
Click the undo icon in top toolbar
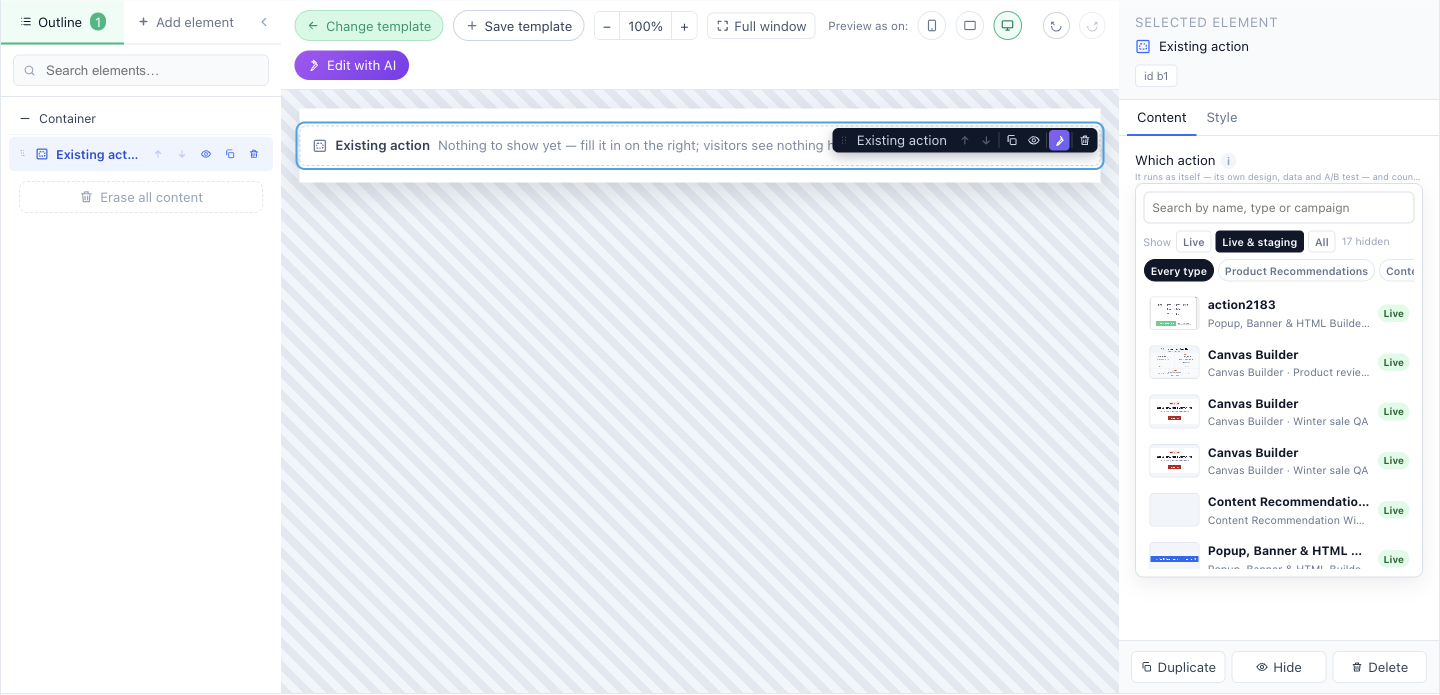(1056, 26)
